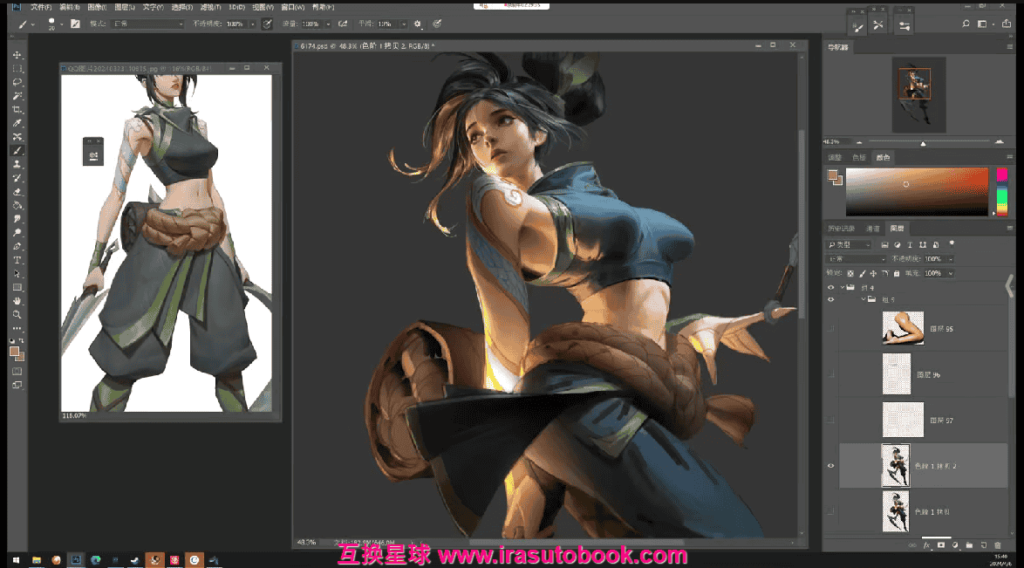1024x568 pixels.
Task: Select the Crop tool
Action: click(x=18, y=110)
